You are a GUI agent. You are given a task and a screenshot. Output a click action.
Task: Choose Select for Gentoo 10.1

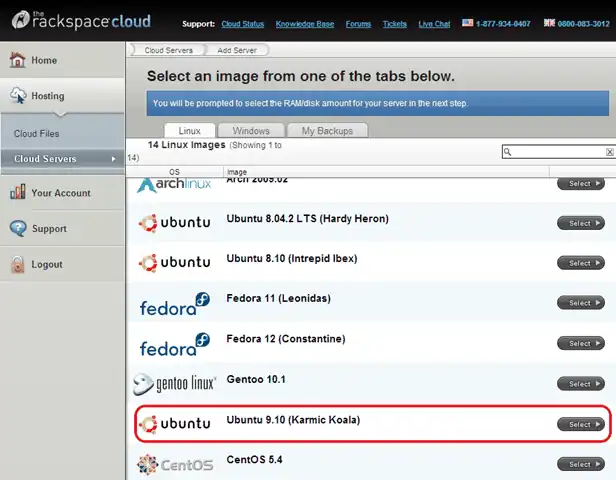580,384
